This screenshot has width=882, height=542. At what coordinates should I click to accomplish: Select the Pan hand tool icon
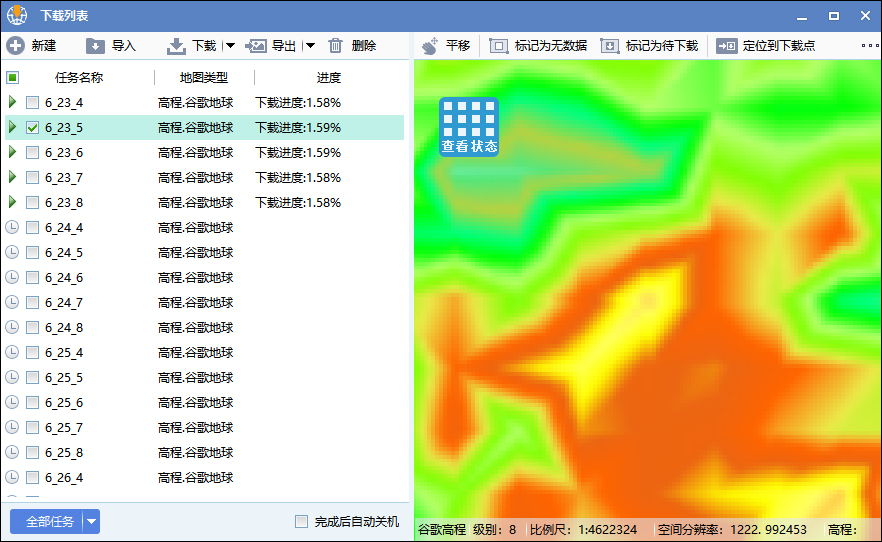click(430, 46)
